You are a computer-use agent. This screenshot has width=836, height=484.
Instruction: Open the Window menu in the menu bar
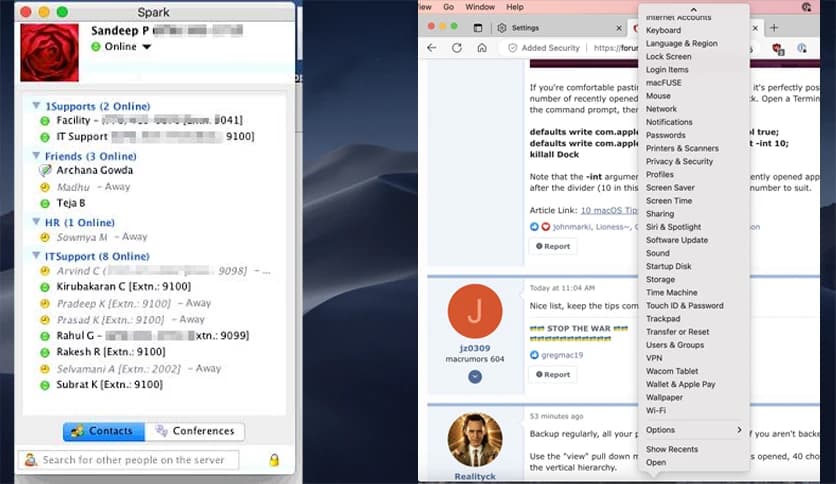pyautogui.click(x=480, y=7)
